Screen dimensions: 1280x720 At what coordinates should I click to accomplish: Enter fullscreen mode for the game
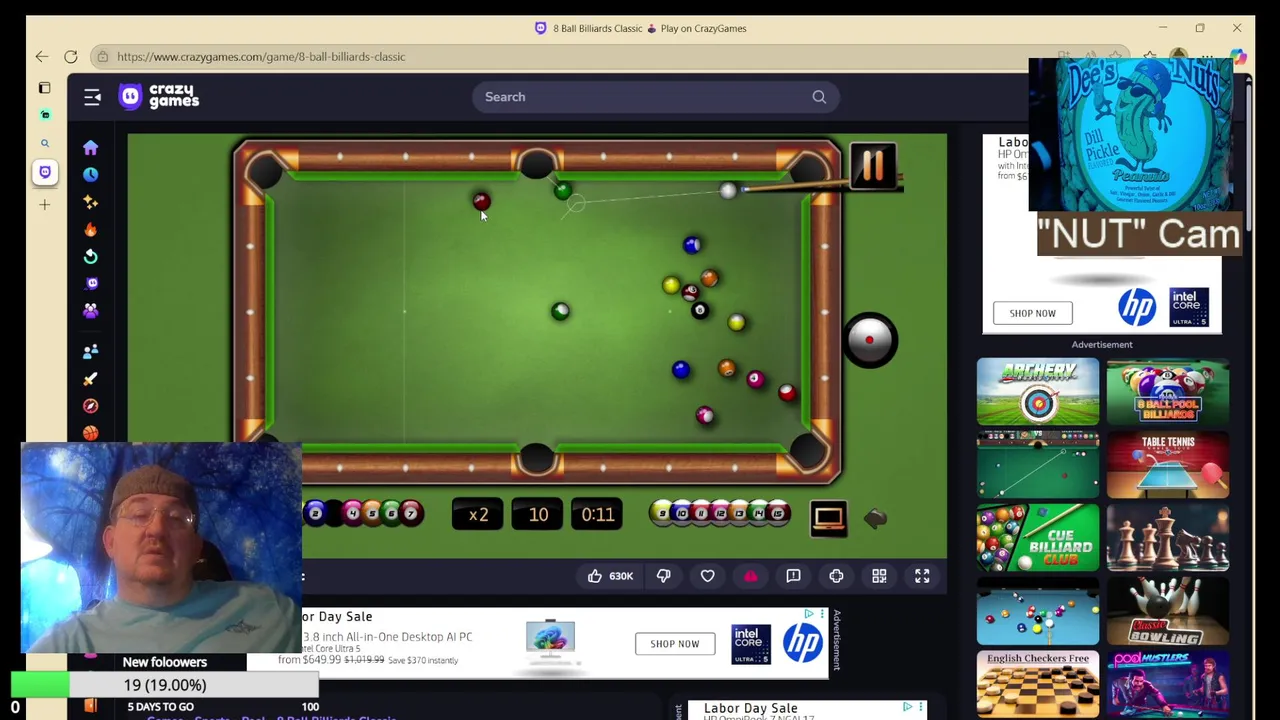(x=922, y=576)
